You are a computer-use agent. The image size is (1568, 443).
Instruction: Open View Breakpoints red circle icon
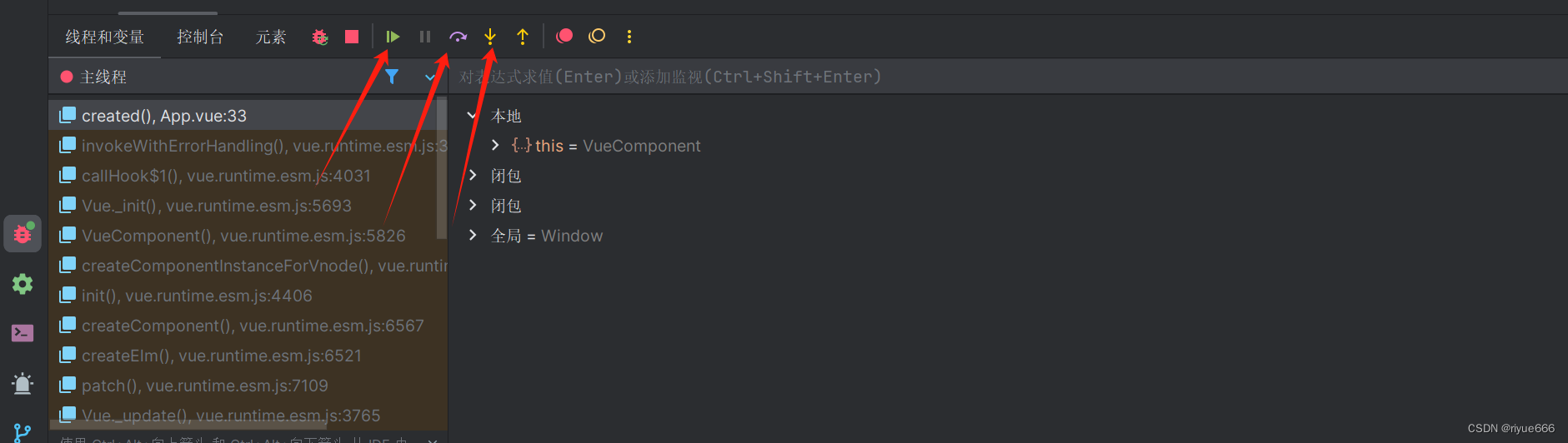point(564,36)
